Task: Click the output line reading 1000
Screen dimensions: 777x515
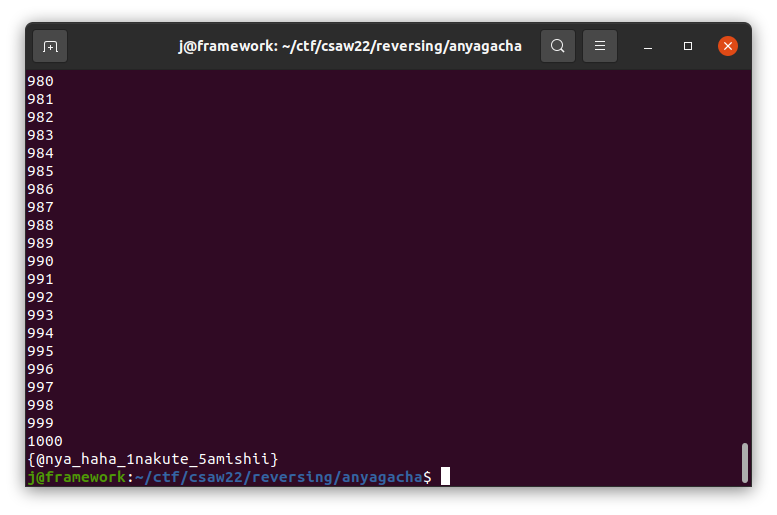Action: (x=46, y=441)
